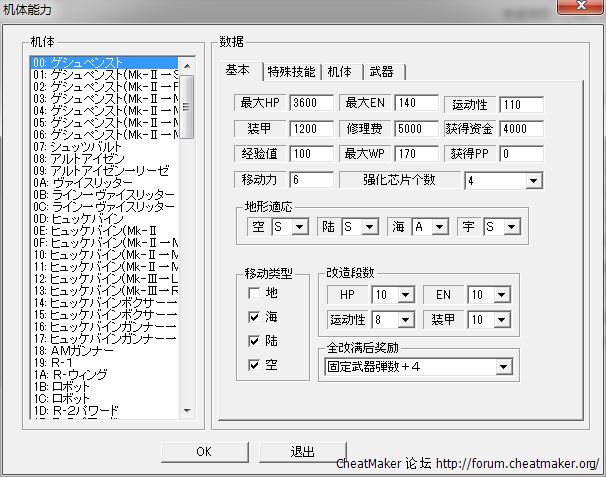
Task: Open the 运动性 upgrade level dropdown
Action: (x=406, y=320)
